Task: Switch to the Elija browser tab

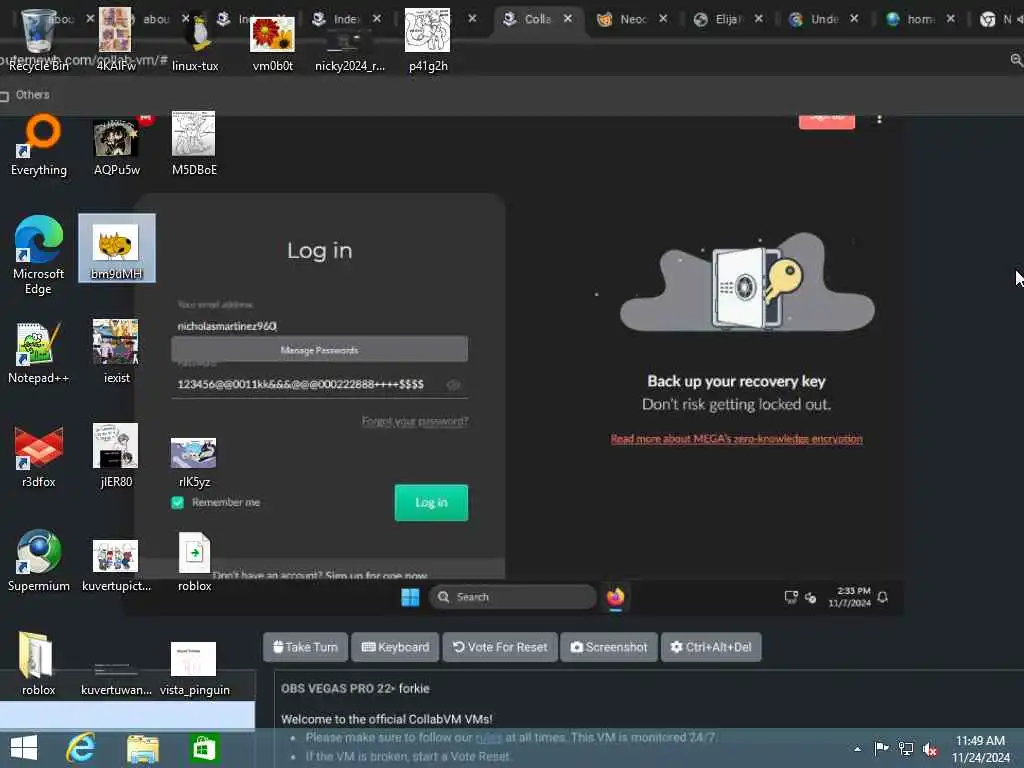Action: (x=727, y=19)
